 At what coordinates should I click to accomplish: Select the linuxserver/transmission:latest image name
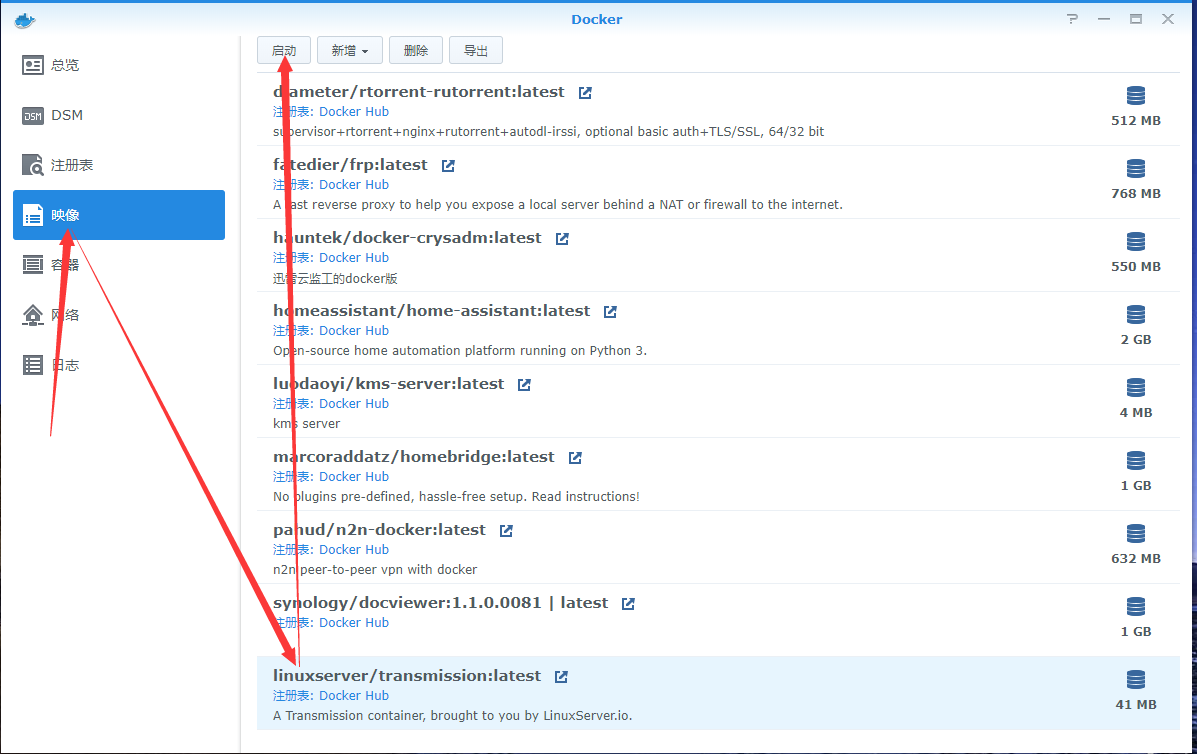[407, 676]
